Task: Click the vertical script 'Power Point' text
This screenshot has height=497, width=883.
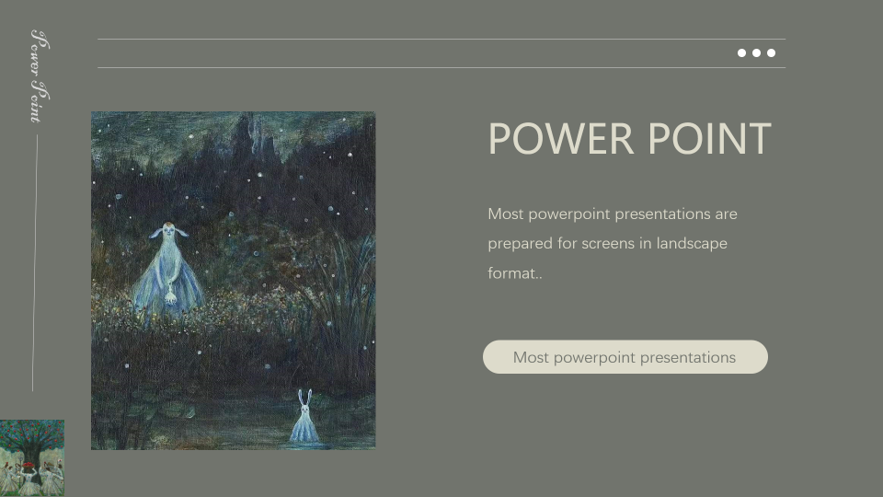Action: [x=38, y=77]
